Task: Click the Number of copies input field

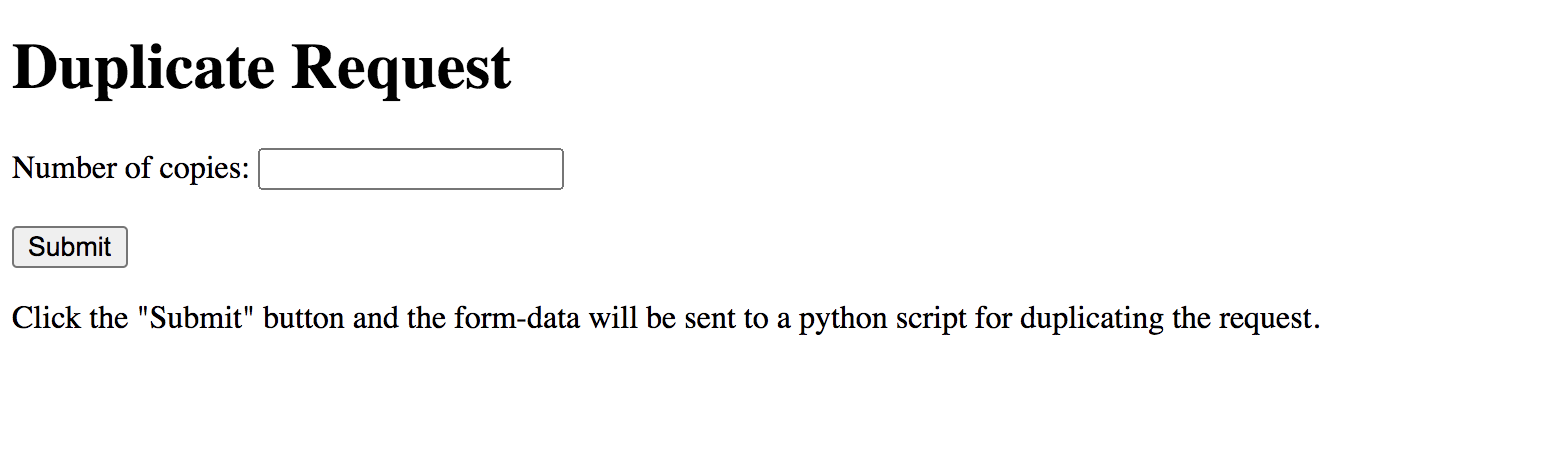Action: pos(410,169)
